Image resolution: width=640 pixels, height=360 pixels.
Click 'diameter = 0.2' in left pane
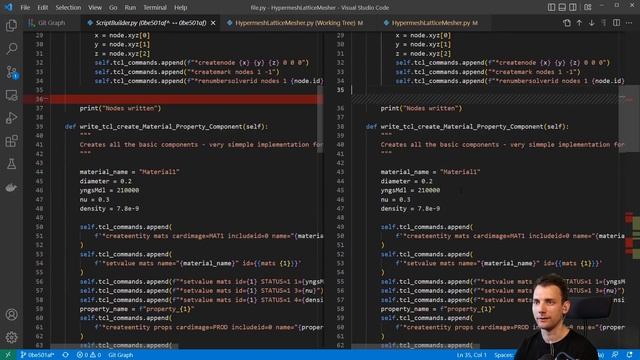click(105, 181)
